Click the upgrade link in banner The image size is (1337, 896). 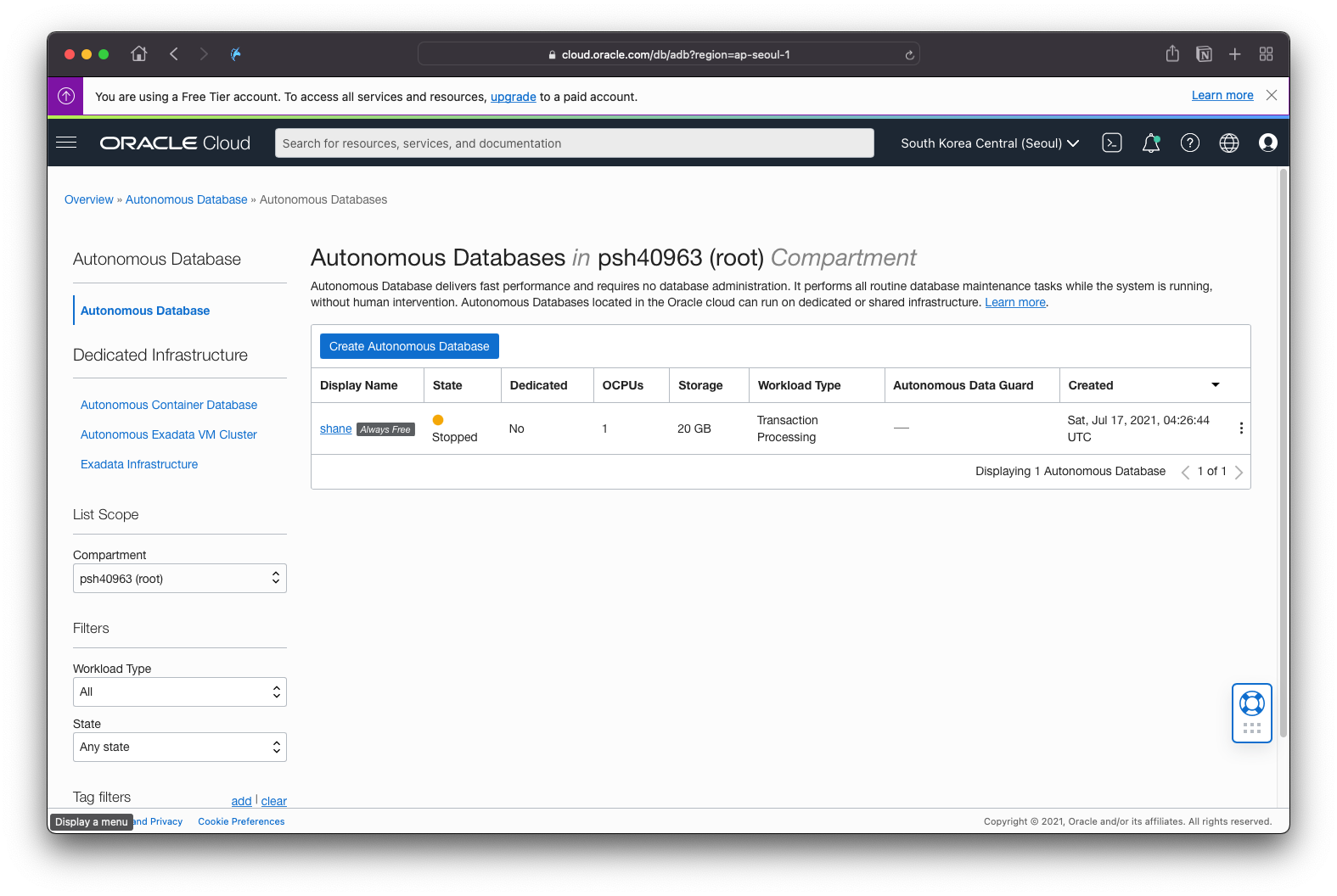tap(514, 97)
